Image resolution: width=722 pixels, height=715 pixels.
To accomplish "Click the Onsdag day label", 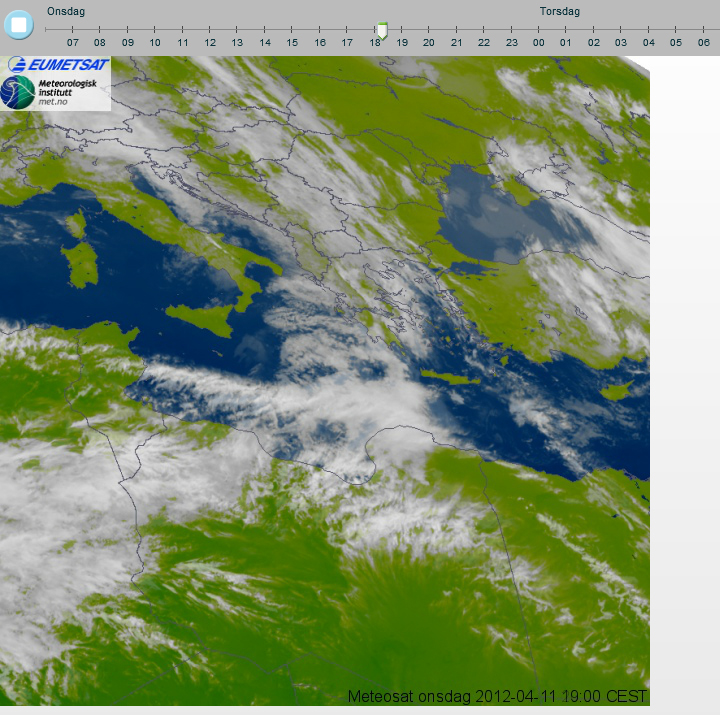I will pyautogui.click(x=66, y=11).
